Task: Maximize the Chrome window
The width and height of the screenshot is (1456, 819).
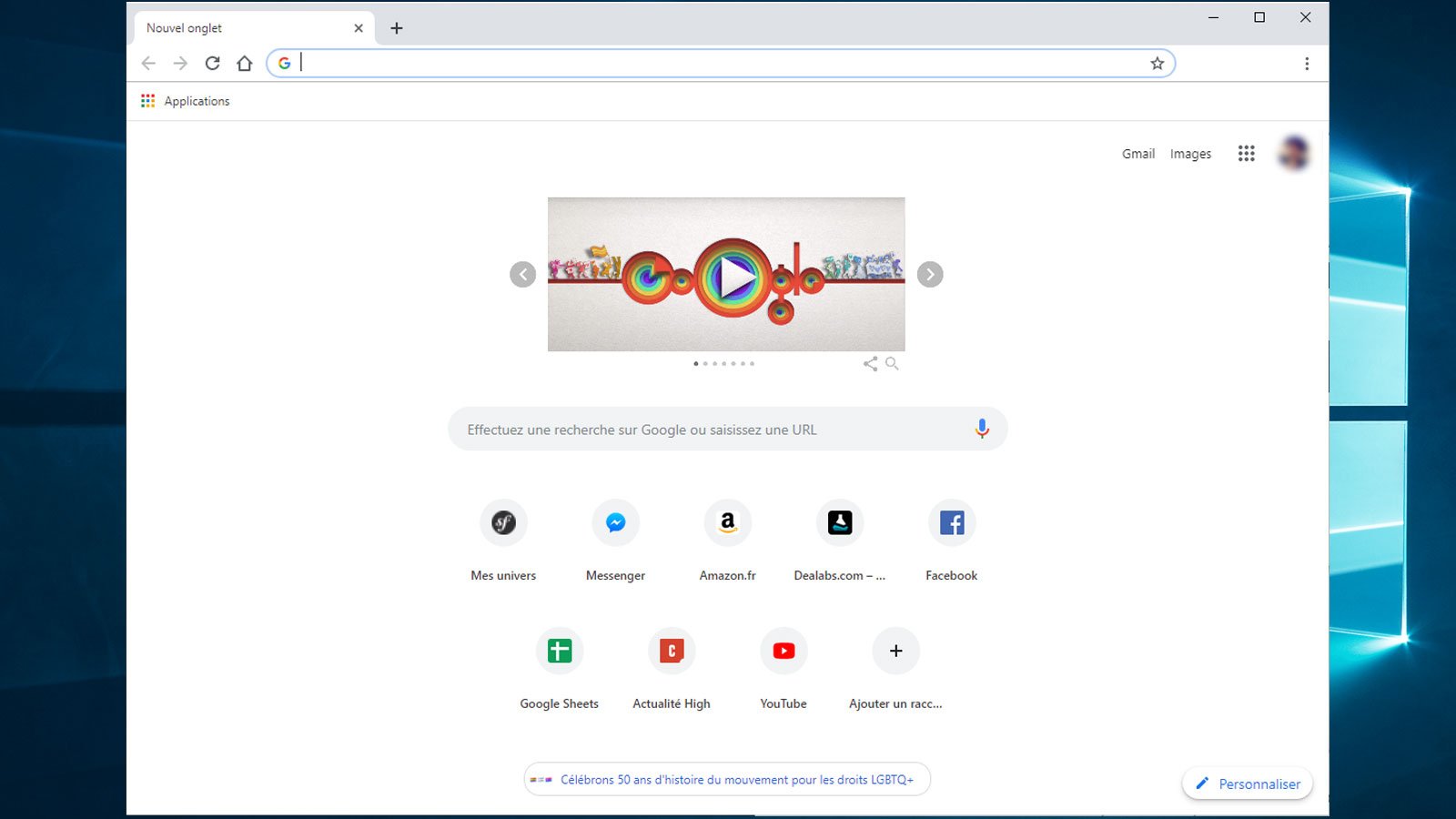Action: point(1259,17)
